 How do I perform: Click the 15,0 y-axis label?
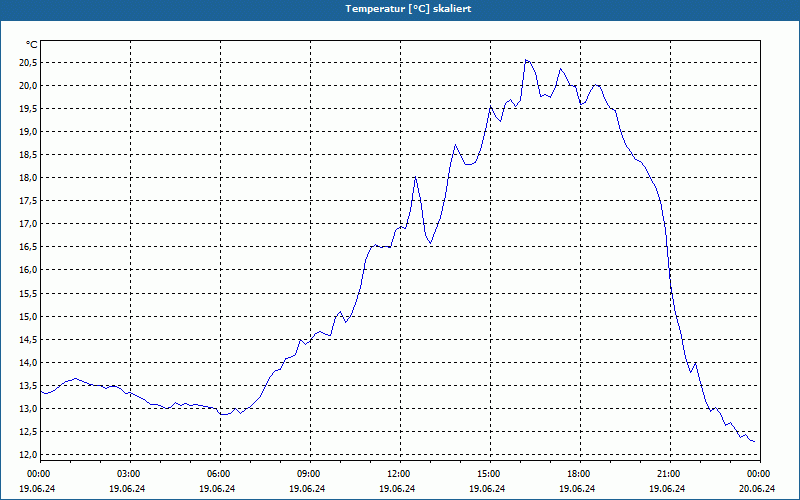pos(29,317)
